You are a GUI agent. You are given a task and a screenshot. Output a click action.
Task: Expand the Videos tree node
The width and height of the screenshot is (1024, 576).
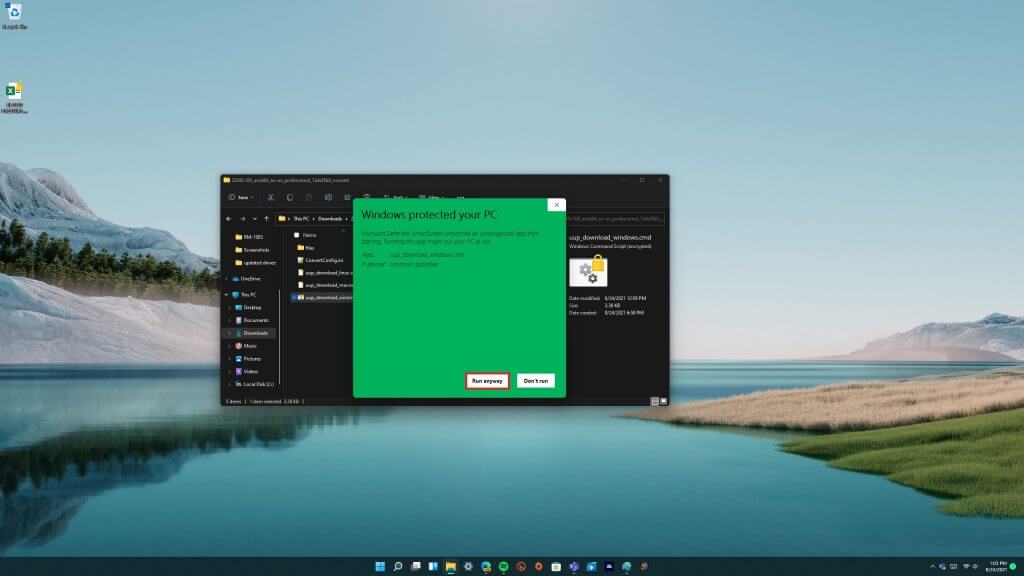(230, 372)
